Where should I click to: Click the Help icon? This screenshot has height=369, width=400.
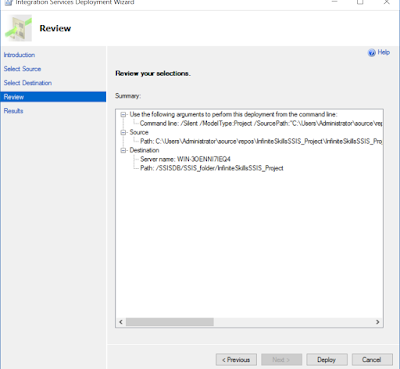pos(371,53)
